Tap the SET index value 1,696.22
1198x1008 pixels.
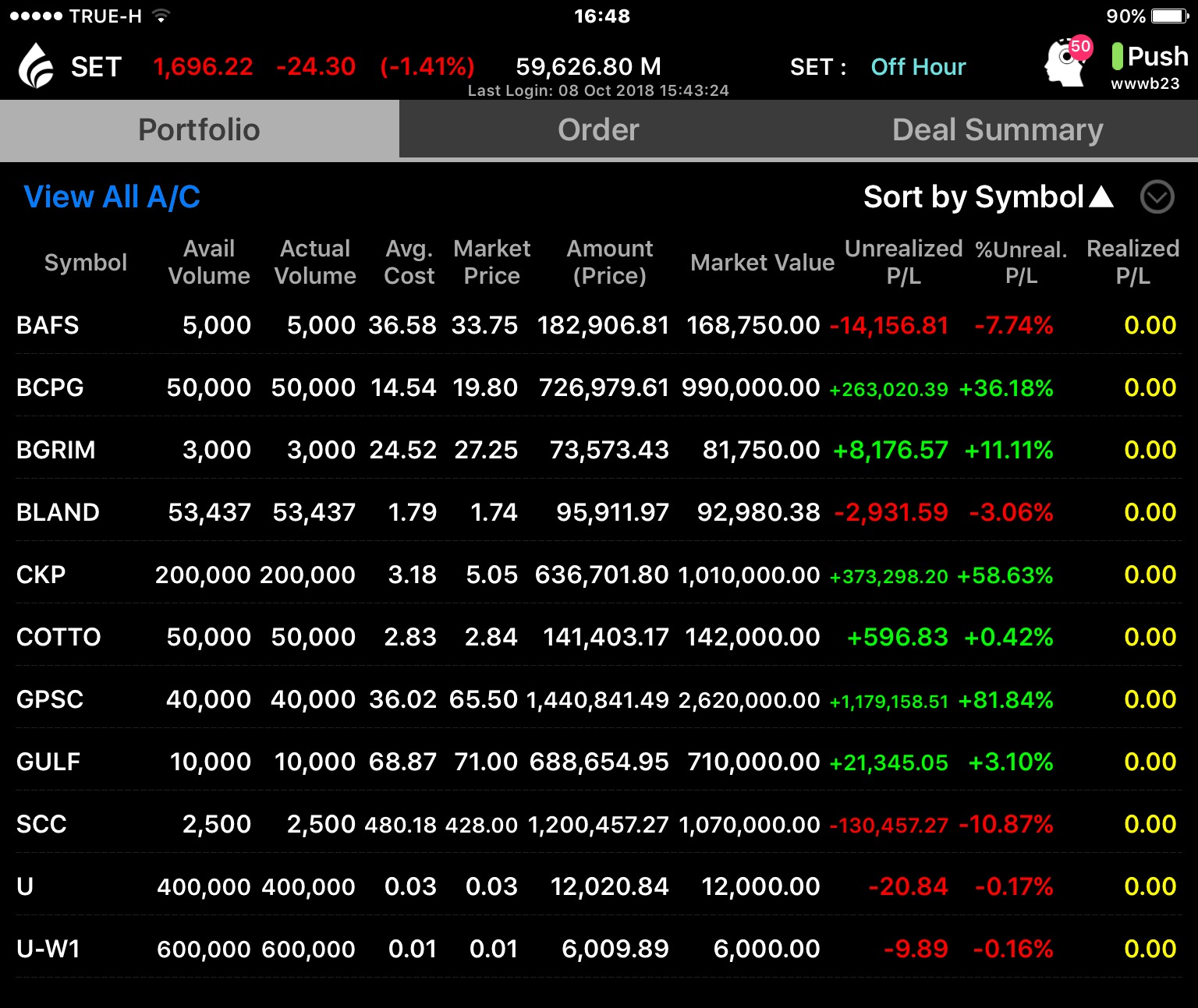coord(203,67)
